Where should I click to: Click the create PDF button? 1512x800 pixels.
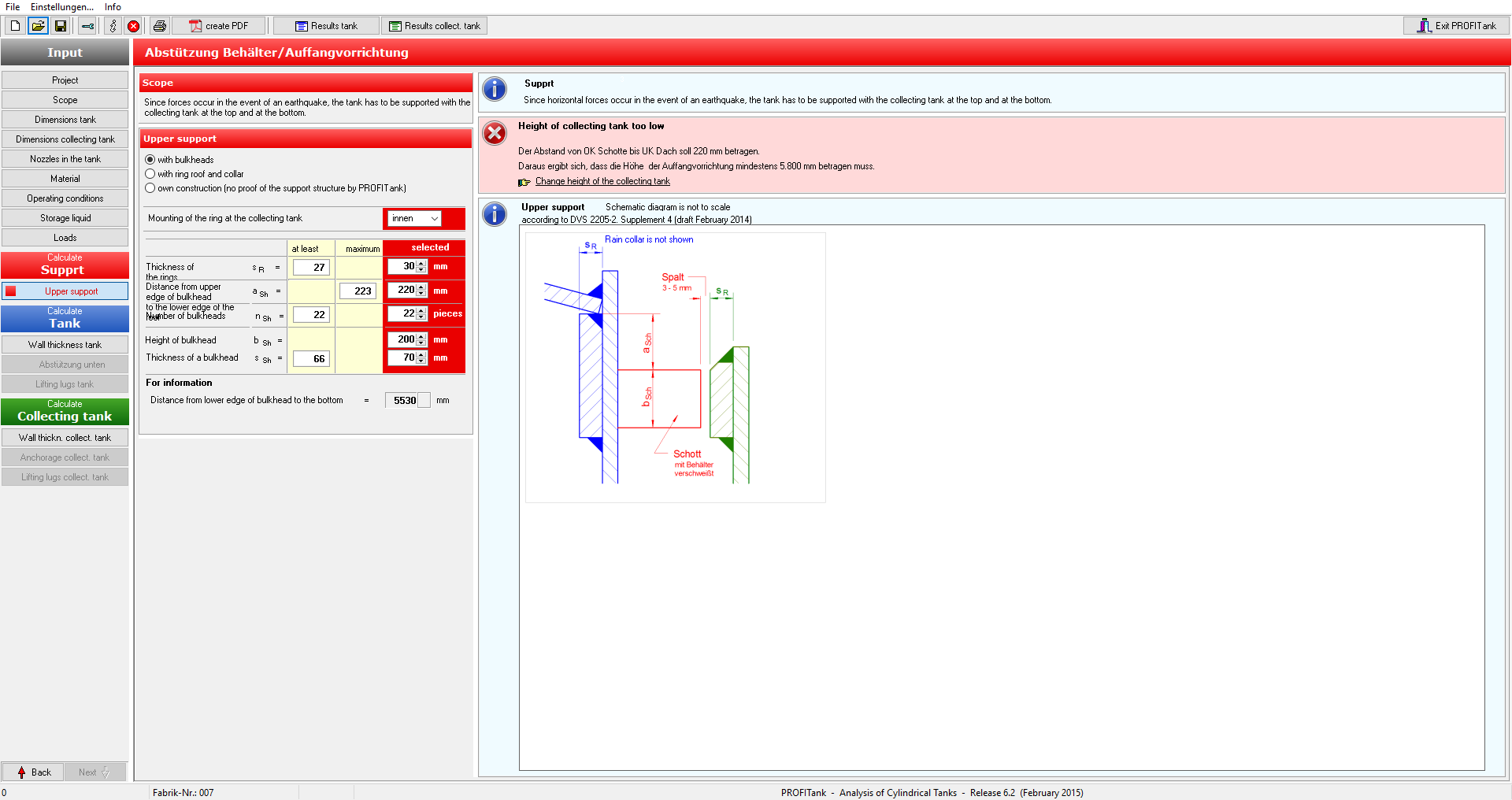[x=219, y=26]
